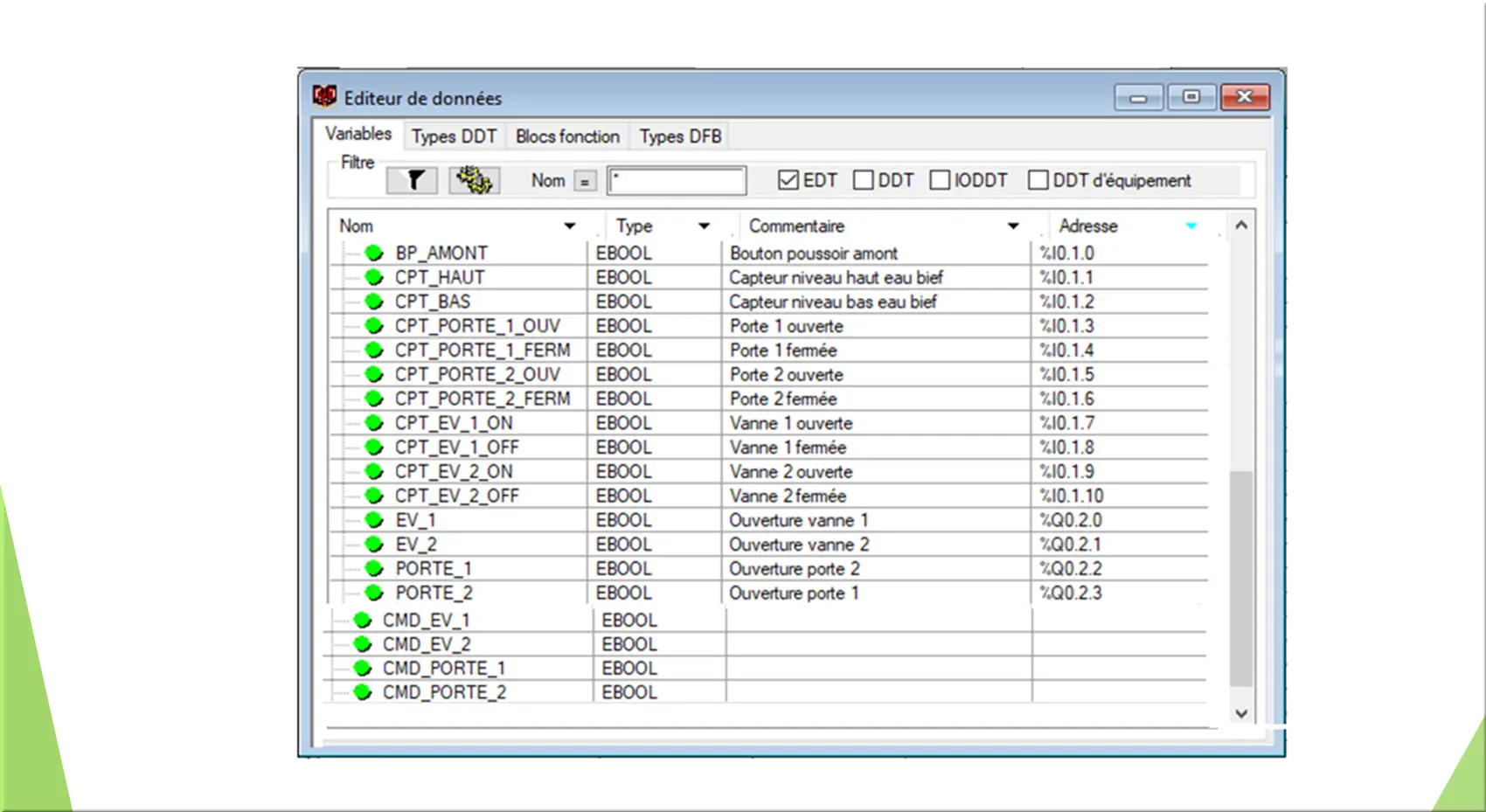1486x812 pixels.
Task: Select the green icon of BP_AMONT
Action: [x=374, y=253]
